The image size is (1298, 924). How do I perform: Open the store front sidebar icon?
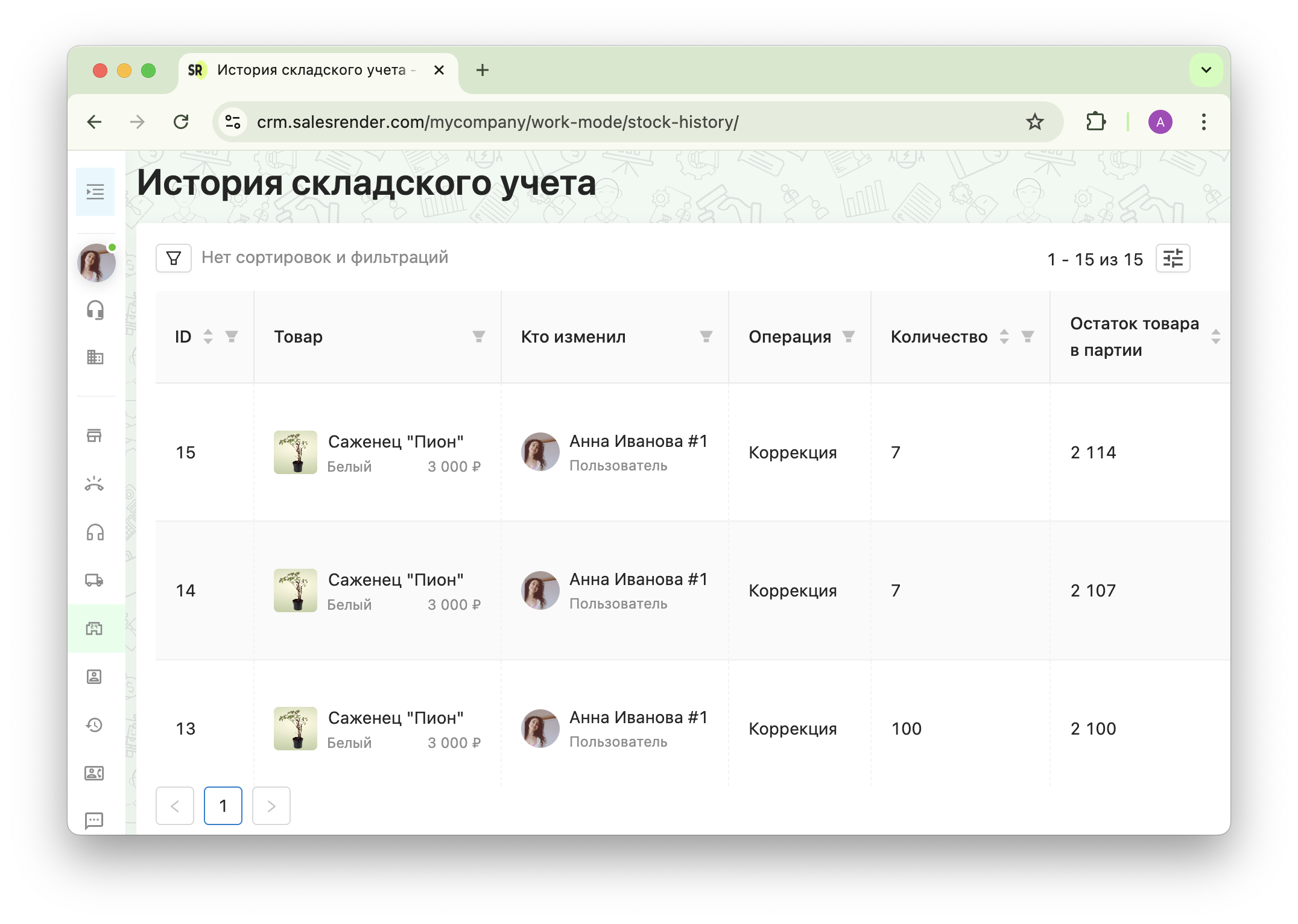[95, 435]
